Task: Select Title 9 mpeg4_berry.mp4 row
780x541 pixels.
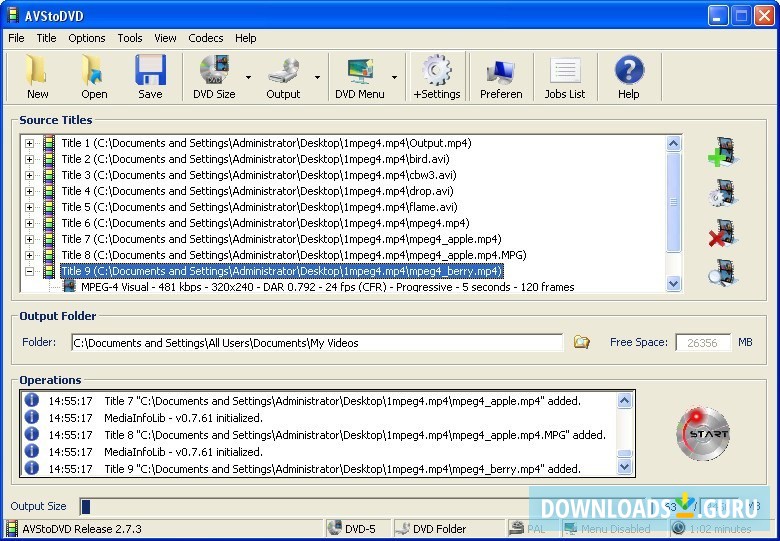Action: tap(282, 271)
